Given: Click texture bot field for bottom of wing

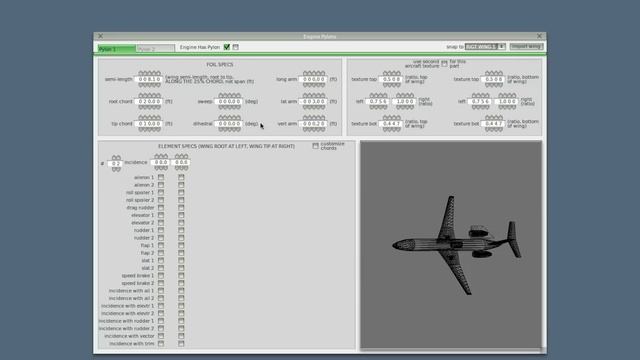Looking at the screenshot, I should coord(493,124).
